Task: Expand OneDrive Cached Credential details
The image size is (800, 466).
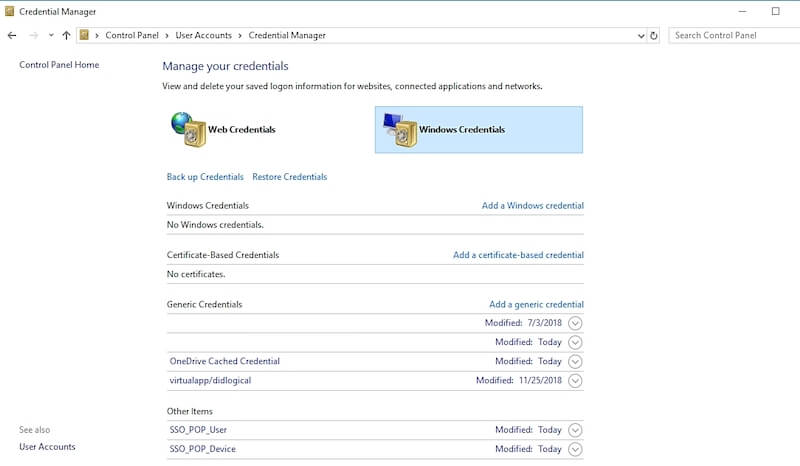Action: 575,361
